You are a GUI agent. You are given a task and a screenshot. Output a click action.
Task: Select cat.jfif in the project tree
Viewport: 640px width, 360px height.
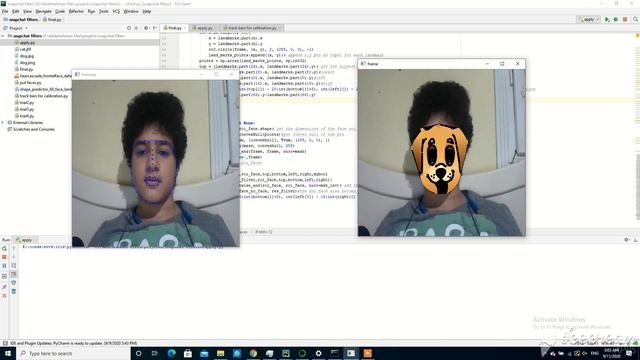click(x=23, y=49)
